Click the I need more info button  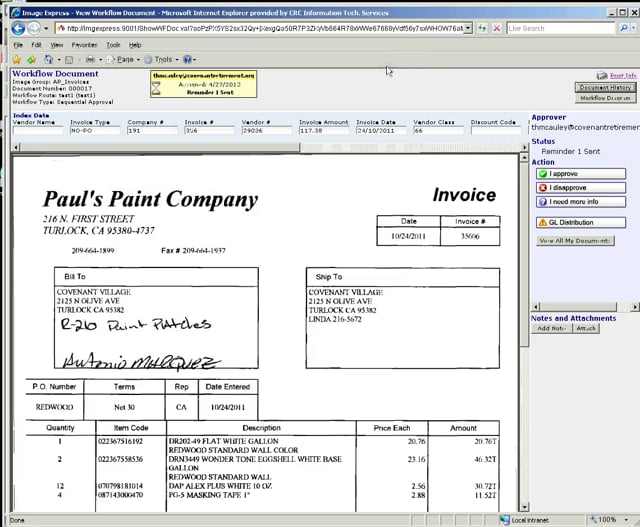click(580, 202)
